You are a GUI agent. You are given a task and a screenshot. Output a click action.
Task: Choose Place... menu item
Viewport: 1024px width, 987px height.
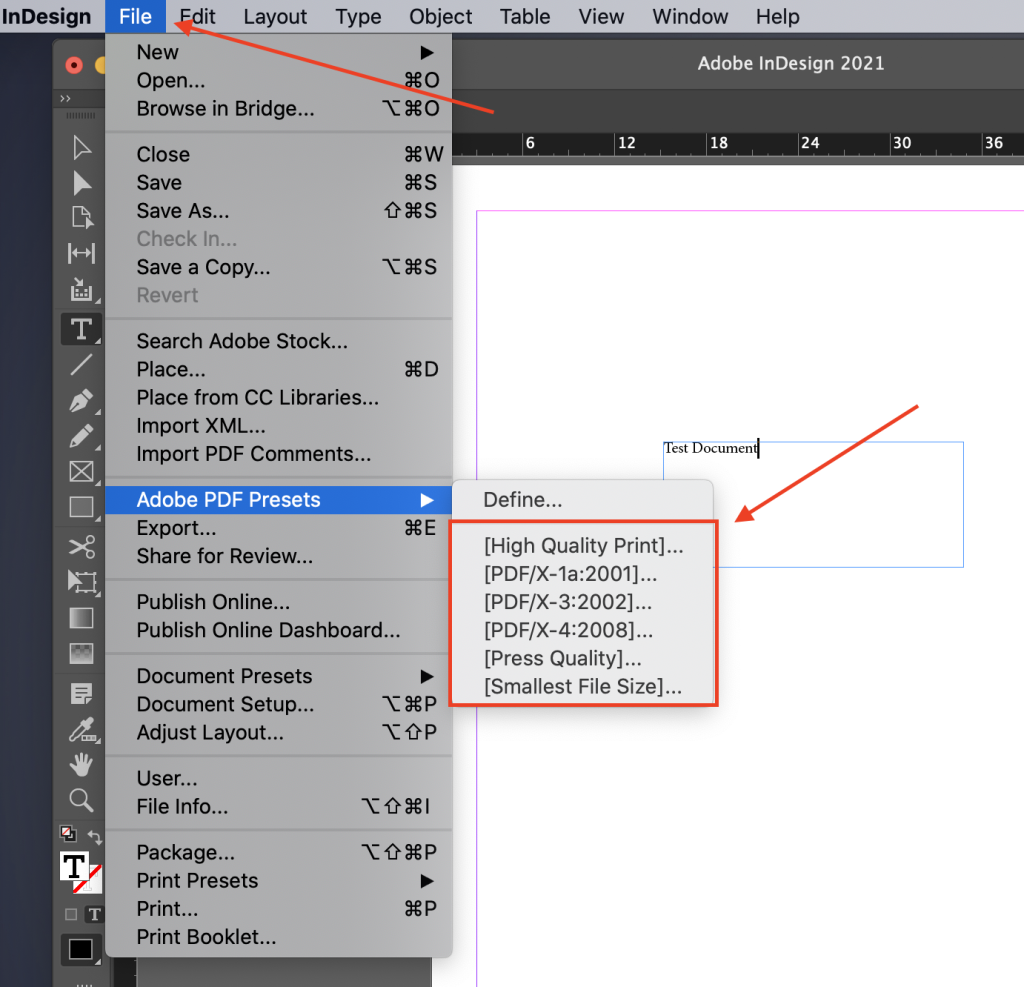[279, 370]
